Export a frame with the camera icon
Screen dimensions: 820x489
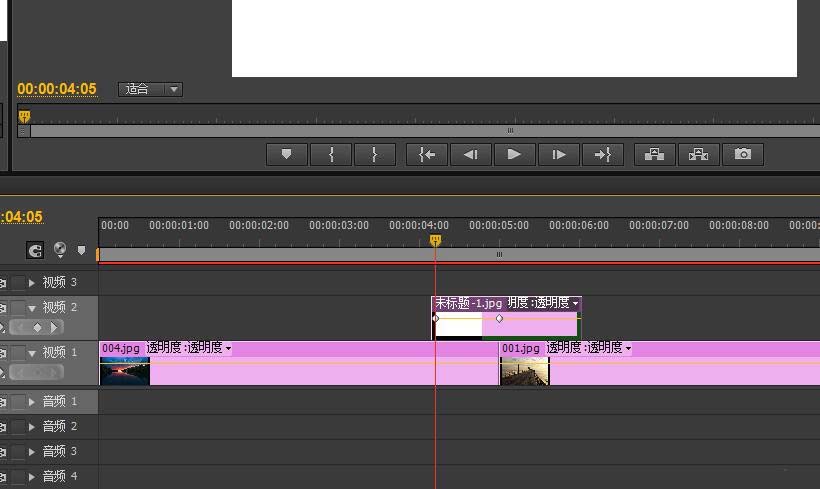(x=743, y=154)
